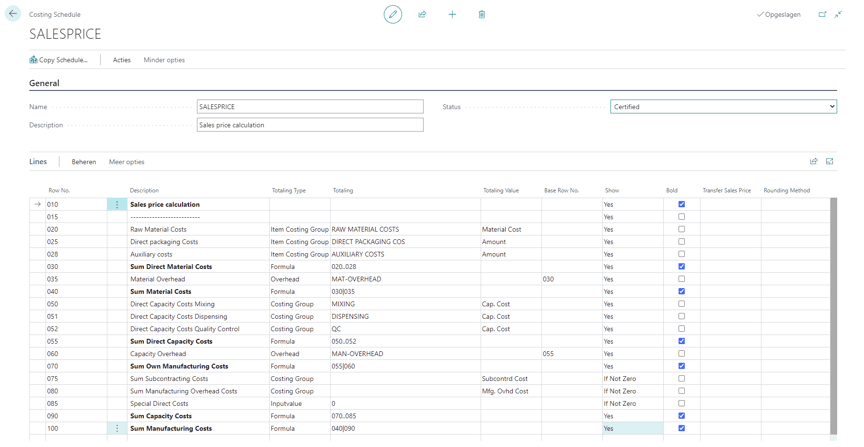This screenshot has height=447, width=864.
Task: Go back with the arrow button
Action: [x=13, y=14]
